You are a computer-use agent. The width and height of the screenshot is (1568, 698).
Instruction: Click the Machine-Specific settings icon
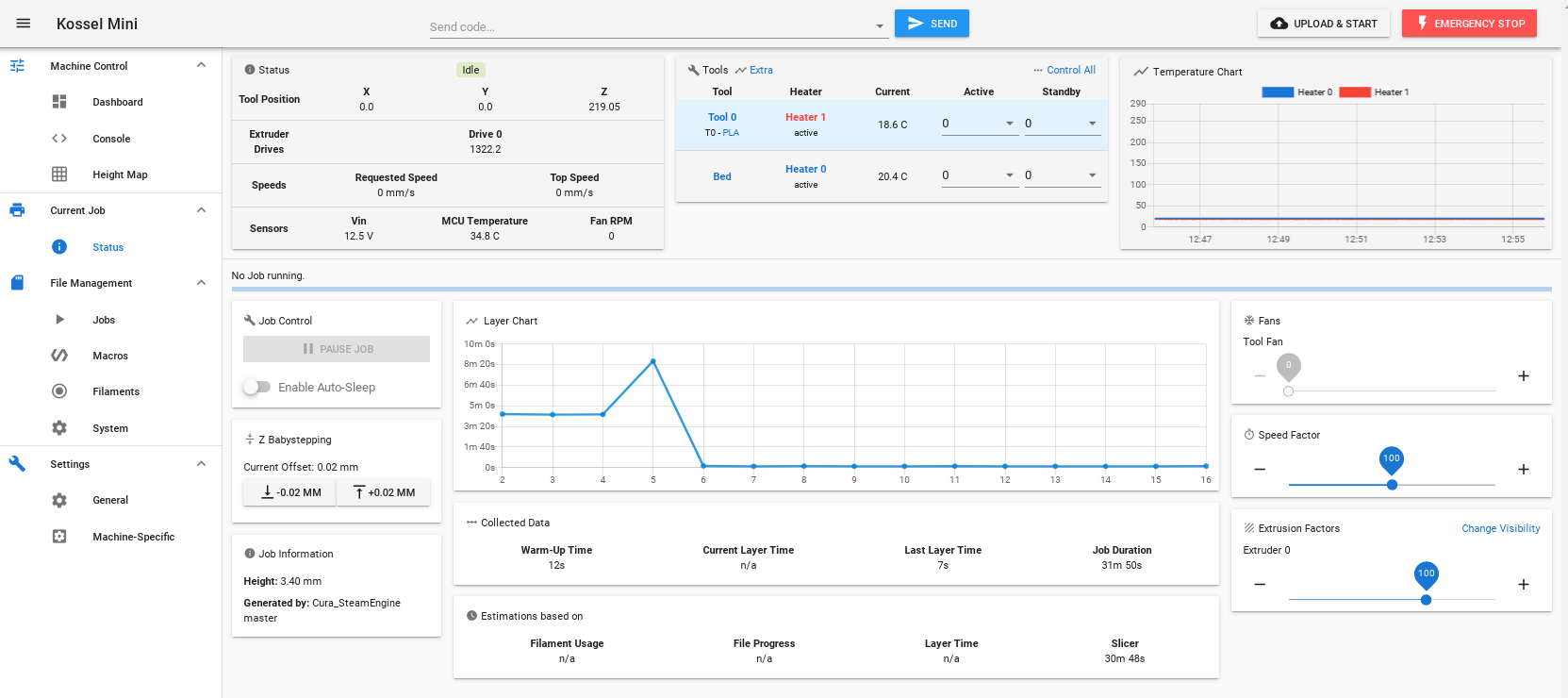coord(59,537)
